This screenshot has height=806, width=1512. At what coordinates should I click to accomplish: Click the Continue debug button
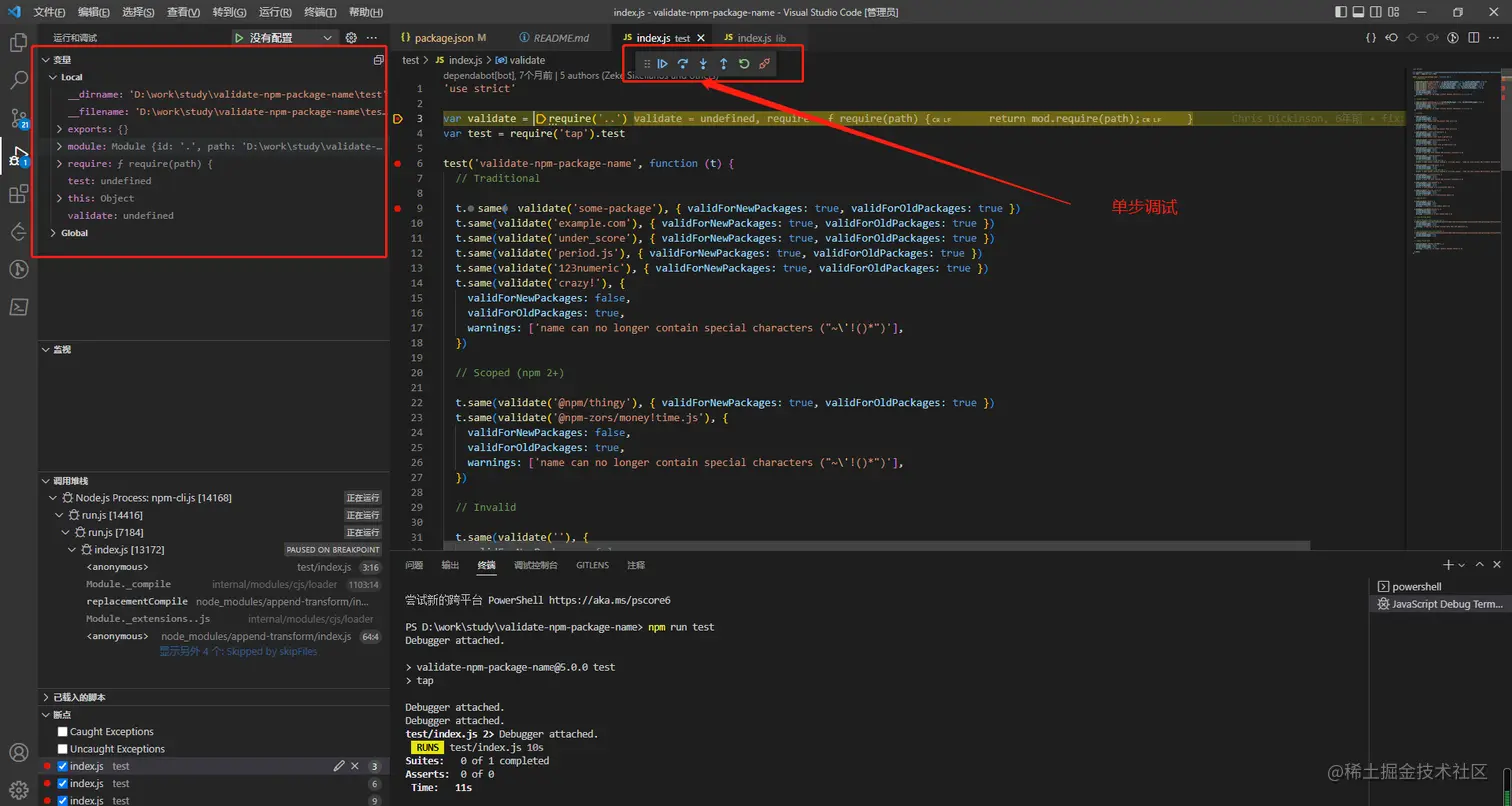[662, 64]
